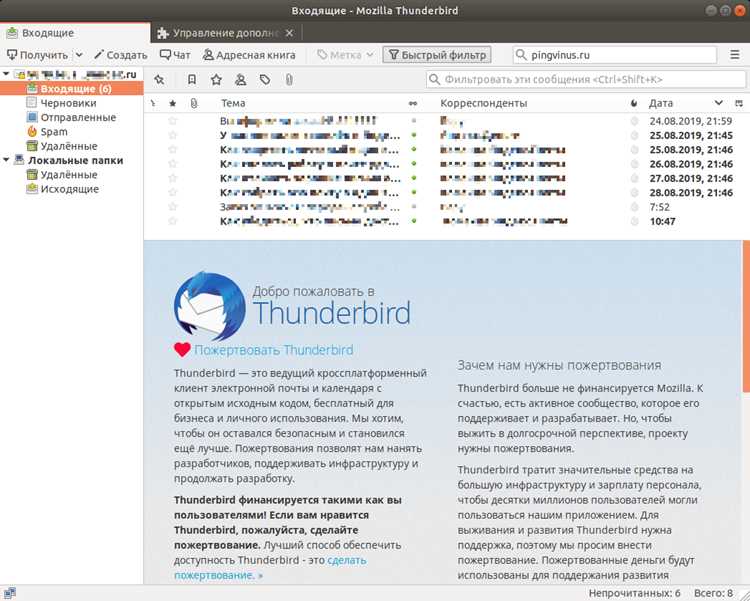This screenshot has width=750, height=601.
Task: Open the Отправленные folder
Action: [x=72, y=117]
